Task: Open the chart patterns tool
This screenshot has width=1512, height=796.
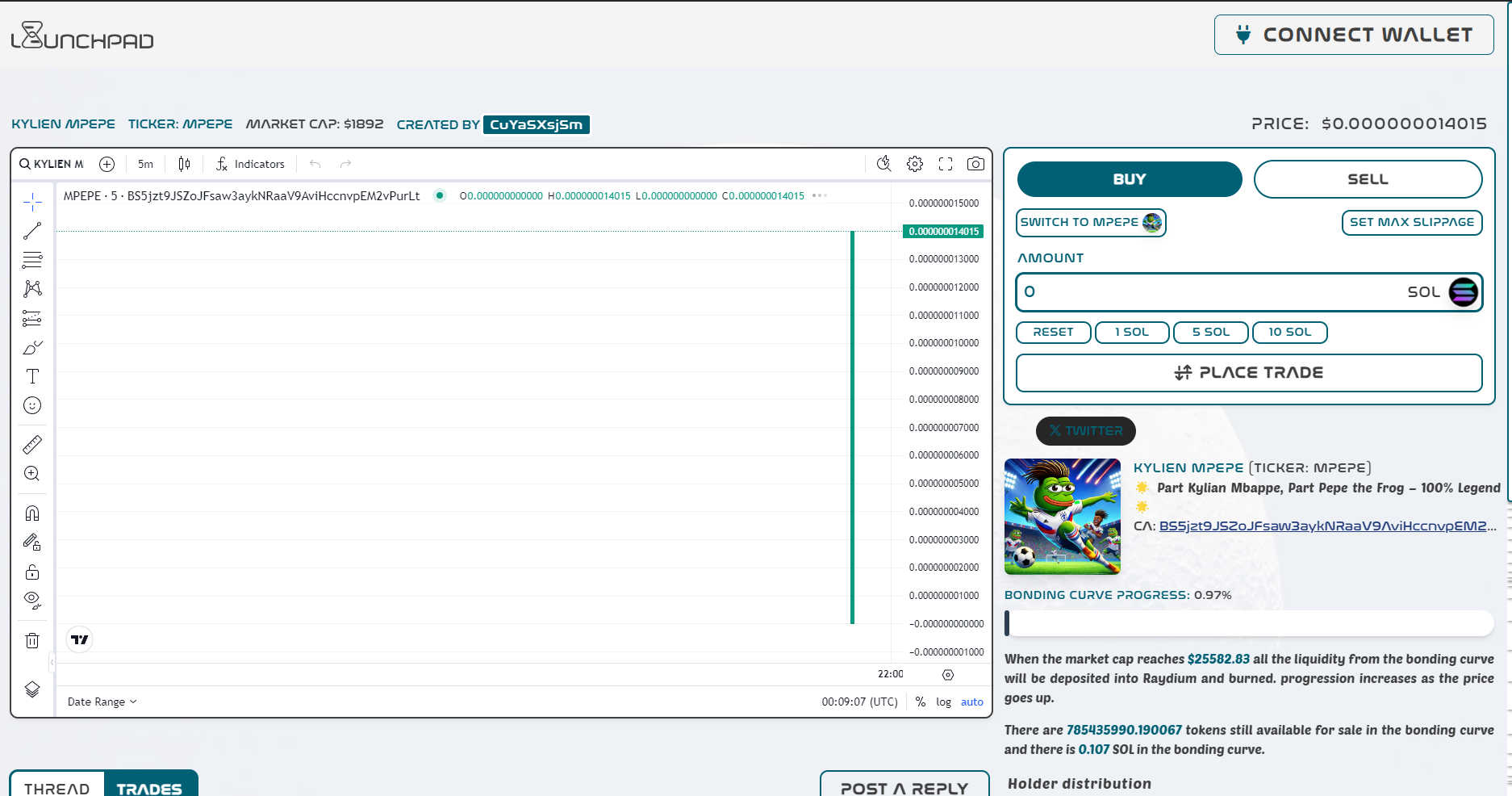Action: (32, 289)
